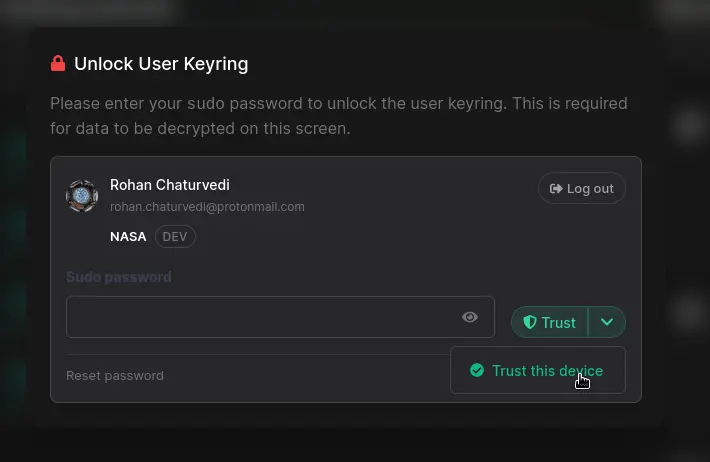The image size is (710, 462).
Task: Click Rohan Chaturvedi's profile avatar
Action: pos(82,196)
